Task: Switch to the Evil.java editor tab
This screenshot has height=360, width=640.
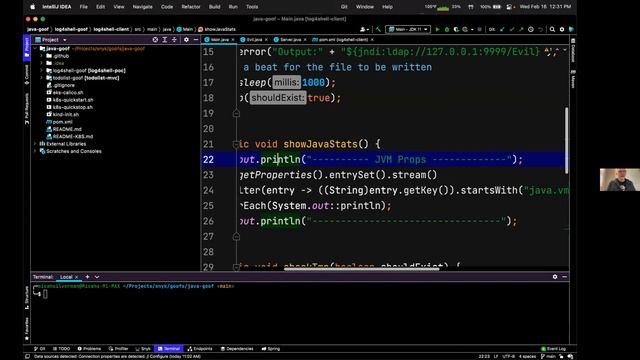Action: 254,40
